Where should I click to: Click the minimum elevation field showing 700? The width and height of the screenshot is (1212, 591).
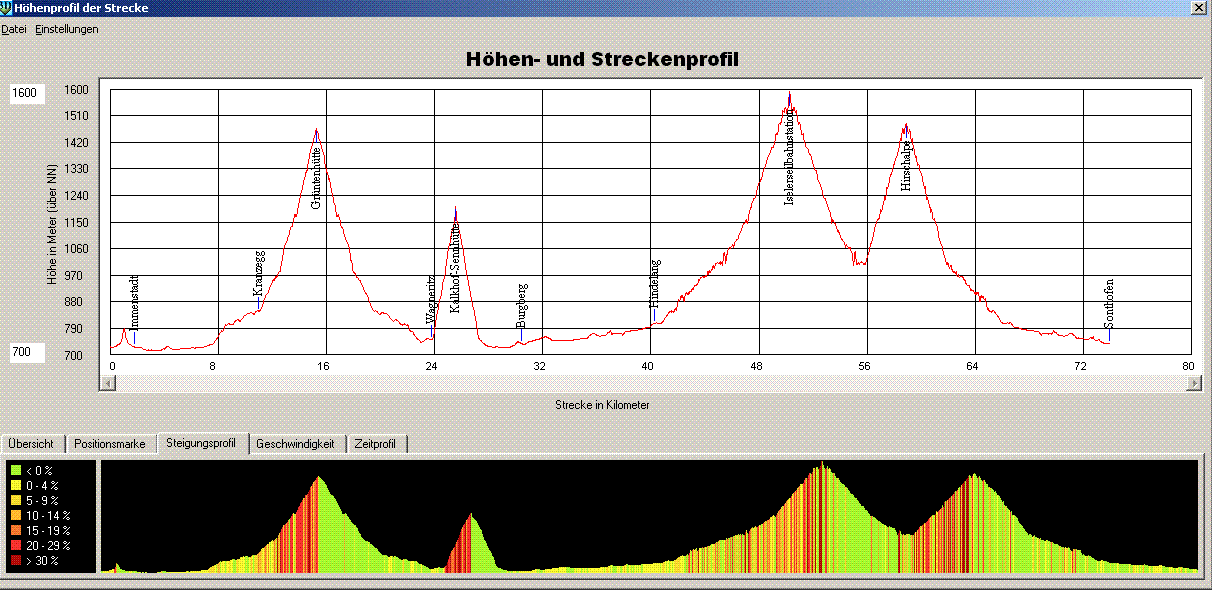[36, 352]
